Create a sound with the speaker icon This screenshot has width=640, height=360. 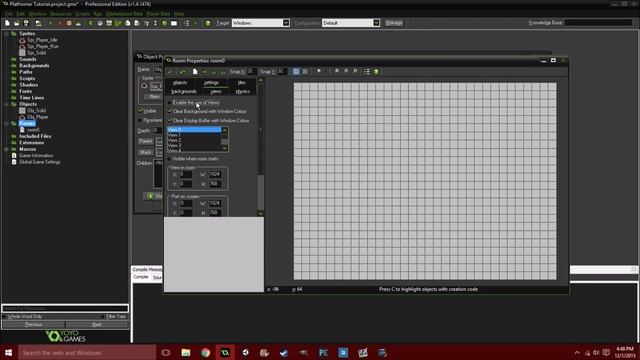tap(100, 23)
